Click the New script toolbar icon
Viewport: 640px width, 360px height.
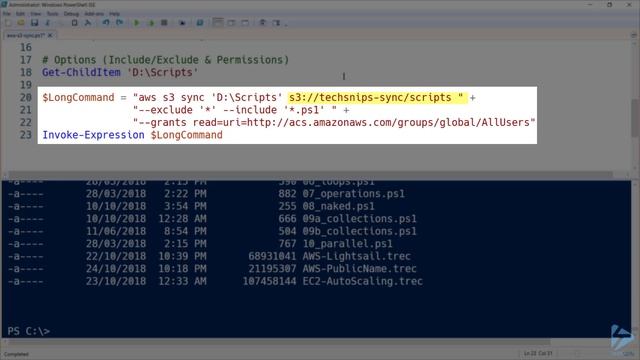(8, 23)
